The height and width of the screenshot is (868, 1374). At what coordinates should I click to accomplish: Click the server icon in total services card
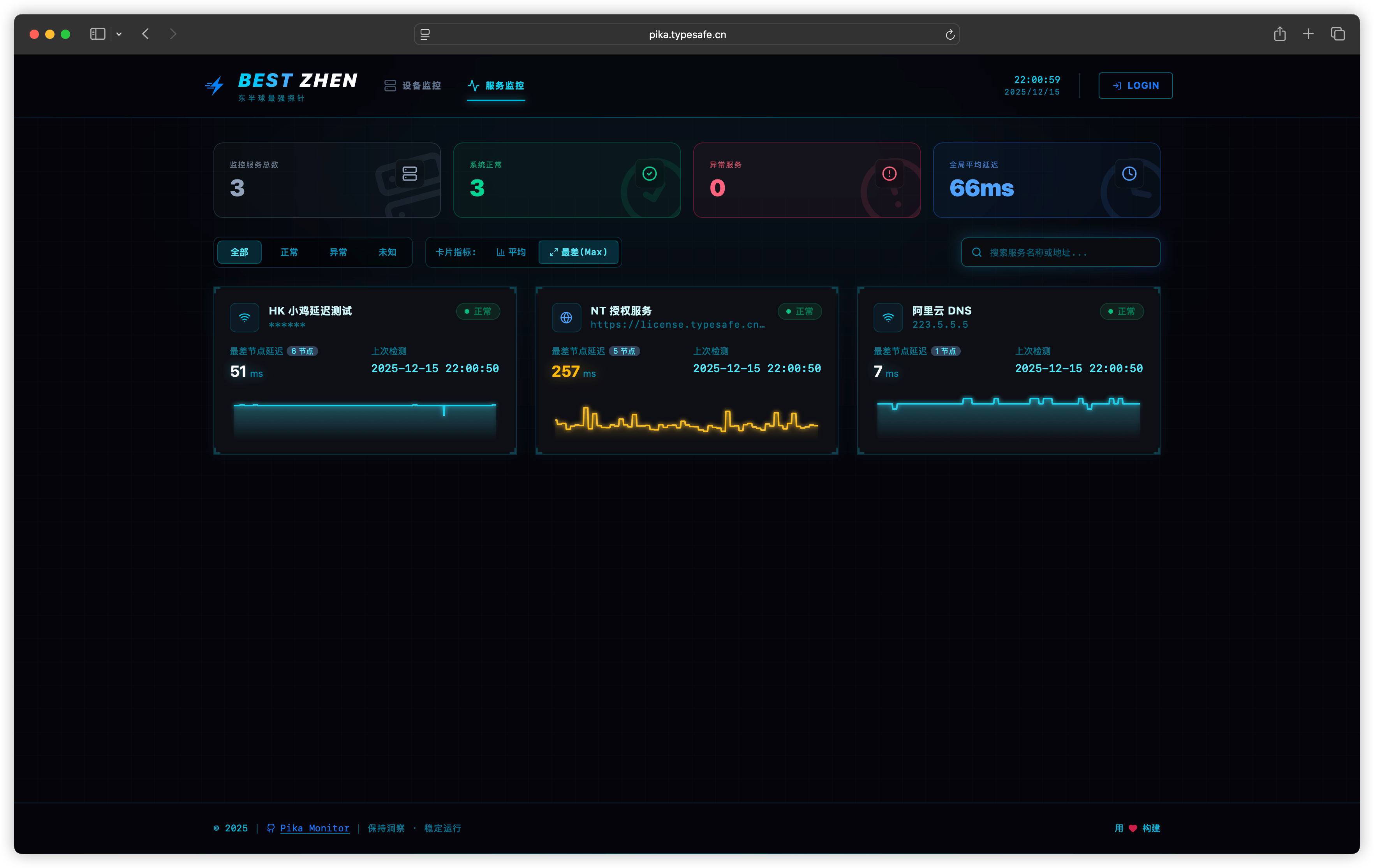[x=409, y=173]
